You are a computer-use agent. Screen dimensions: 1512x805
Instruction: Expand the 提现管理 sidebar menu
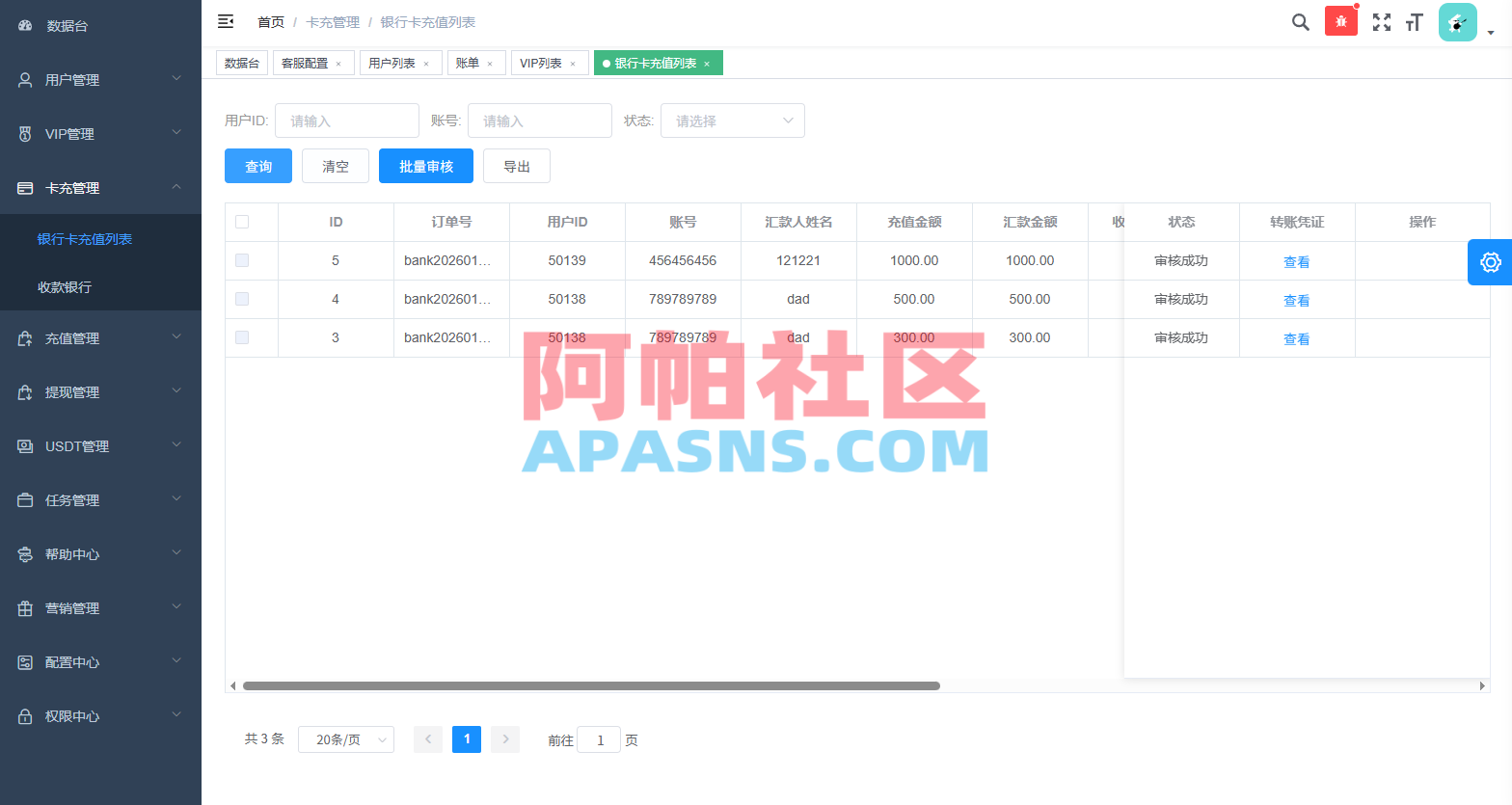(100, 392)
